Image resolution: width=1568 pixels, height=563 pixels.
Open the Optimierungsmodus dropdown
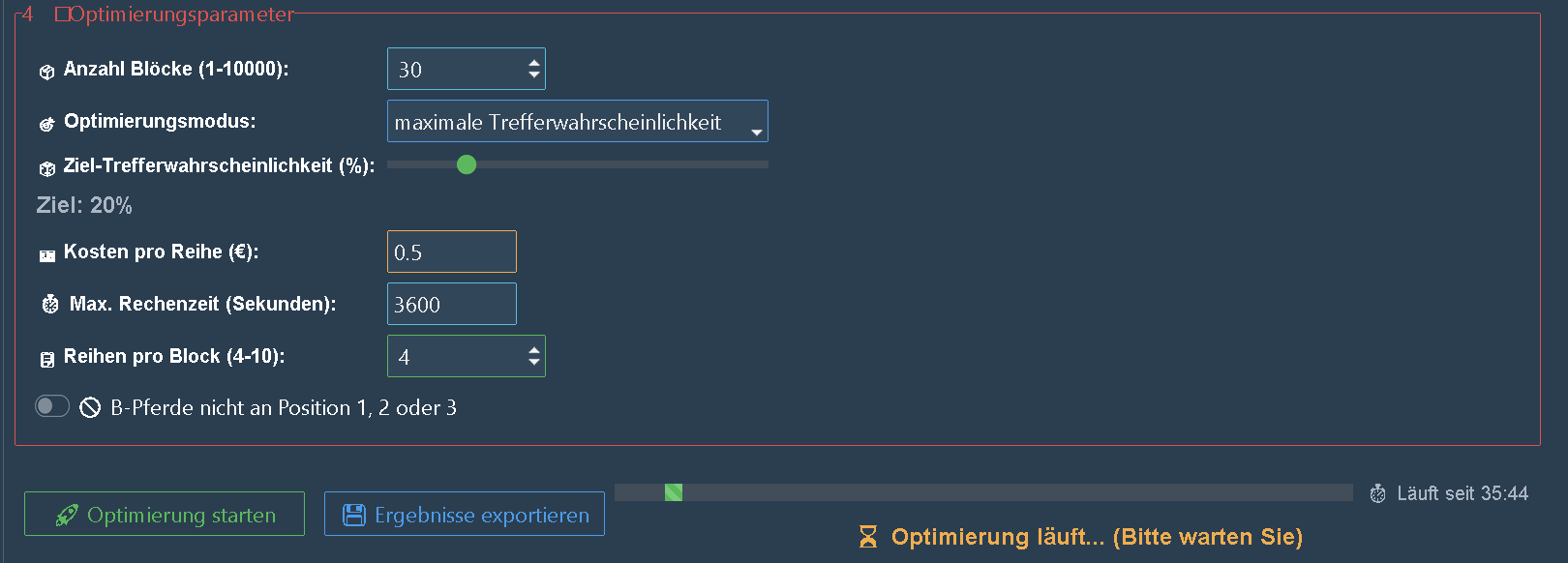pyautogui.click(x=577, y=122)
